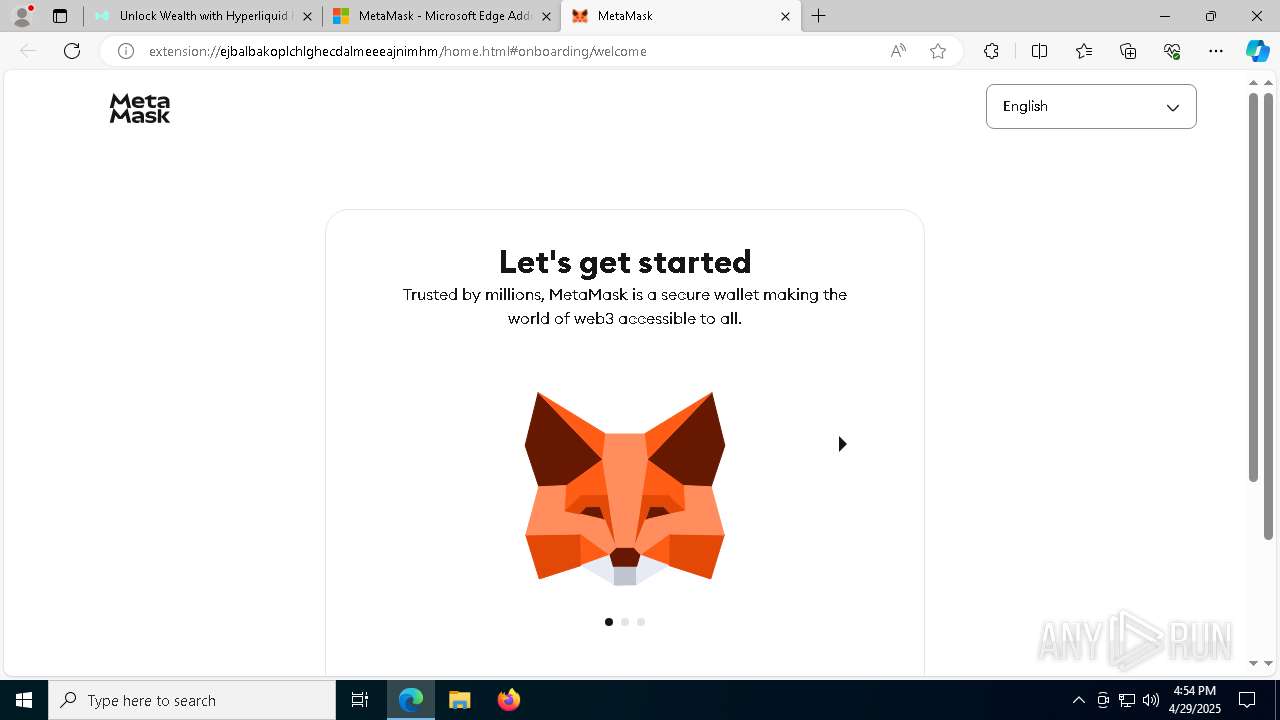The width and height of the screenshot is (1280, 720).
Task: Open the Favorites list icon
Action: point(1084,51)
